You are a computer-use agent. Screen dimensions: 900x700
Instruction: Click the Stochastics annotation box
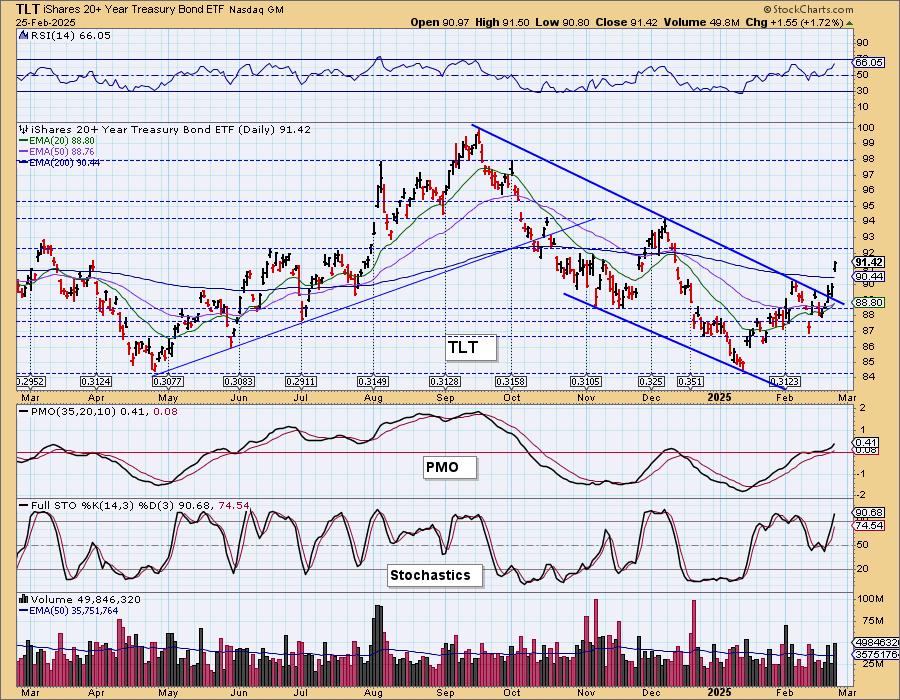click(x=435, y=575)
